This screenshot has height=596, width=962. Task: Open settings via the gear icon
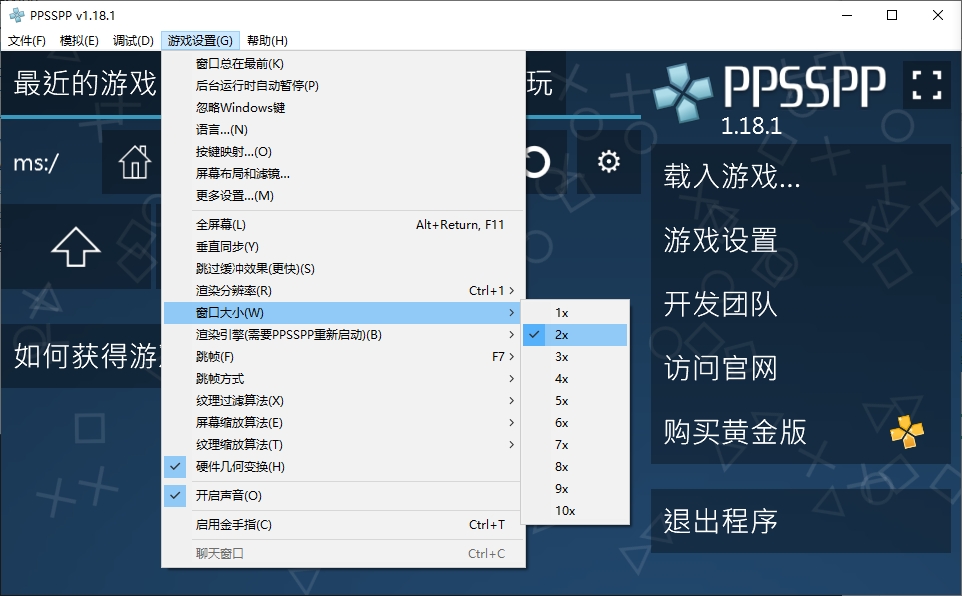pos(608,162)
